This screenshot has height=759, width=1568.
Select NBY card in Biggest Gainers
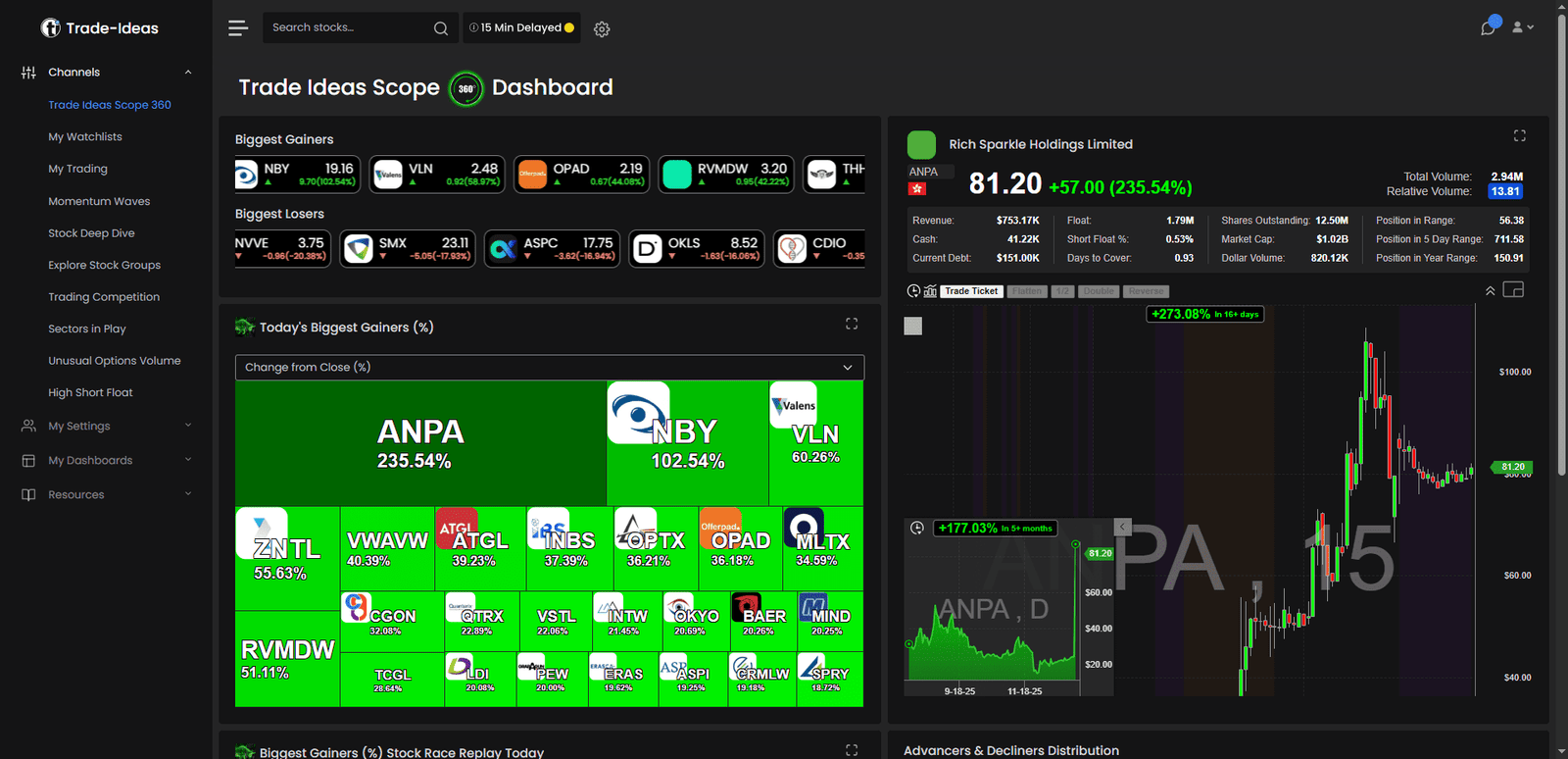coord(298,175)
